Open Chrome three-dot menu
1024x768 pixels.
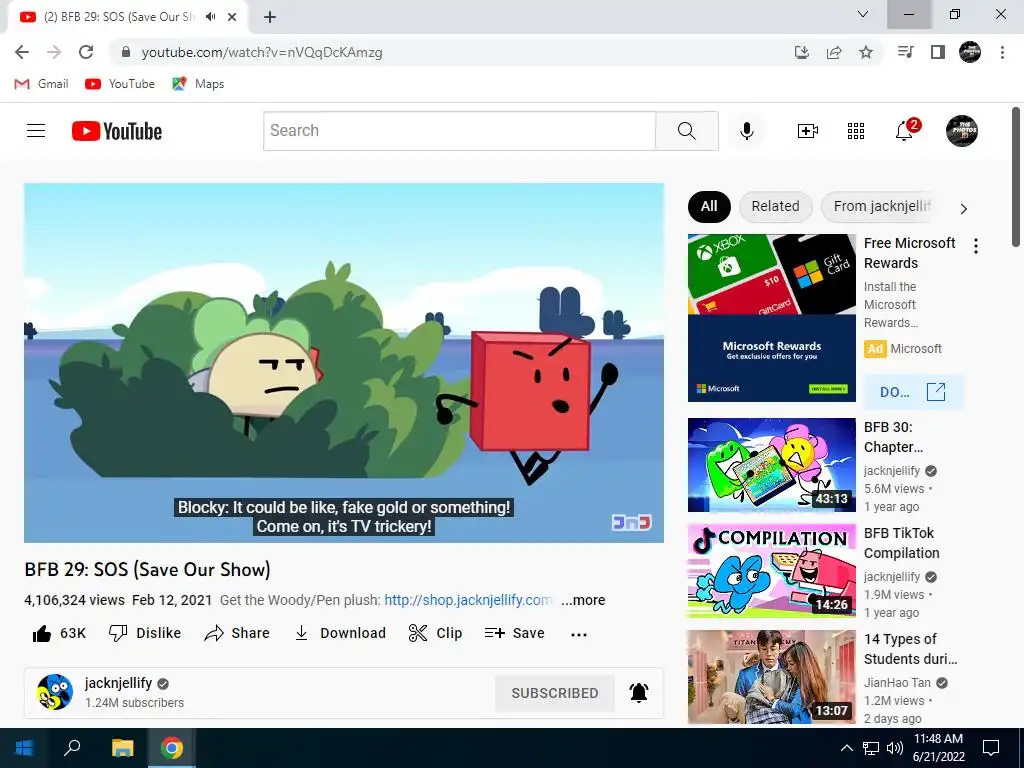[1002, 52]
